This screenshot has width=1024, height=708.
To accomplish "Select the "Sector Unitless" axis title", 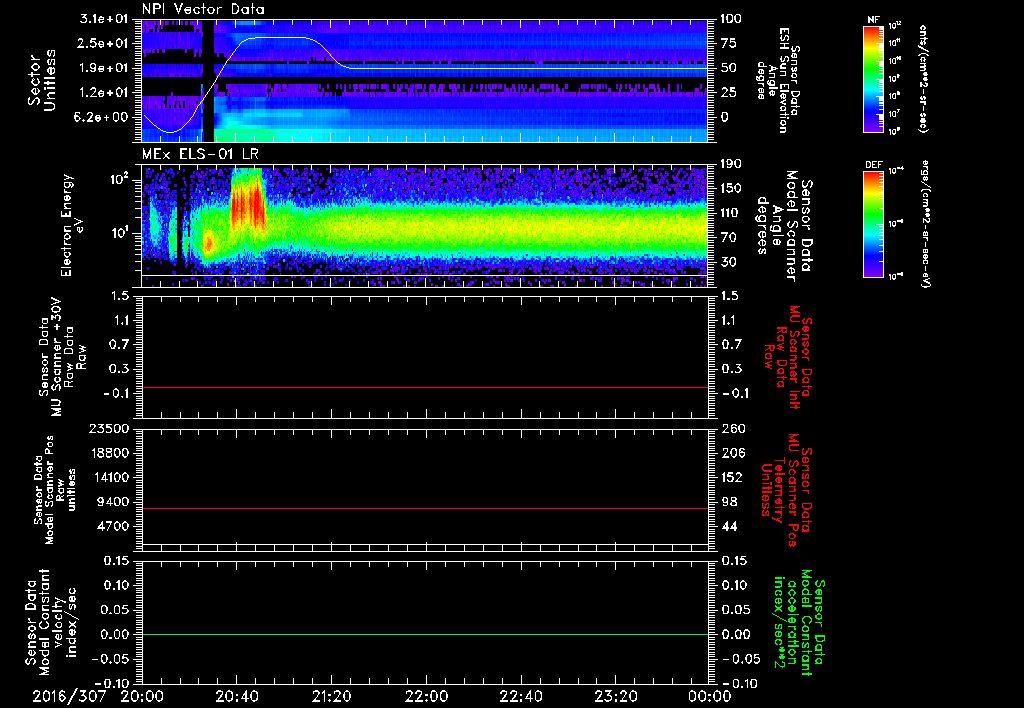I will [x=42, y=80].
